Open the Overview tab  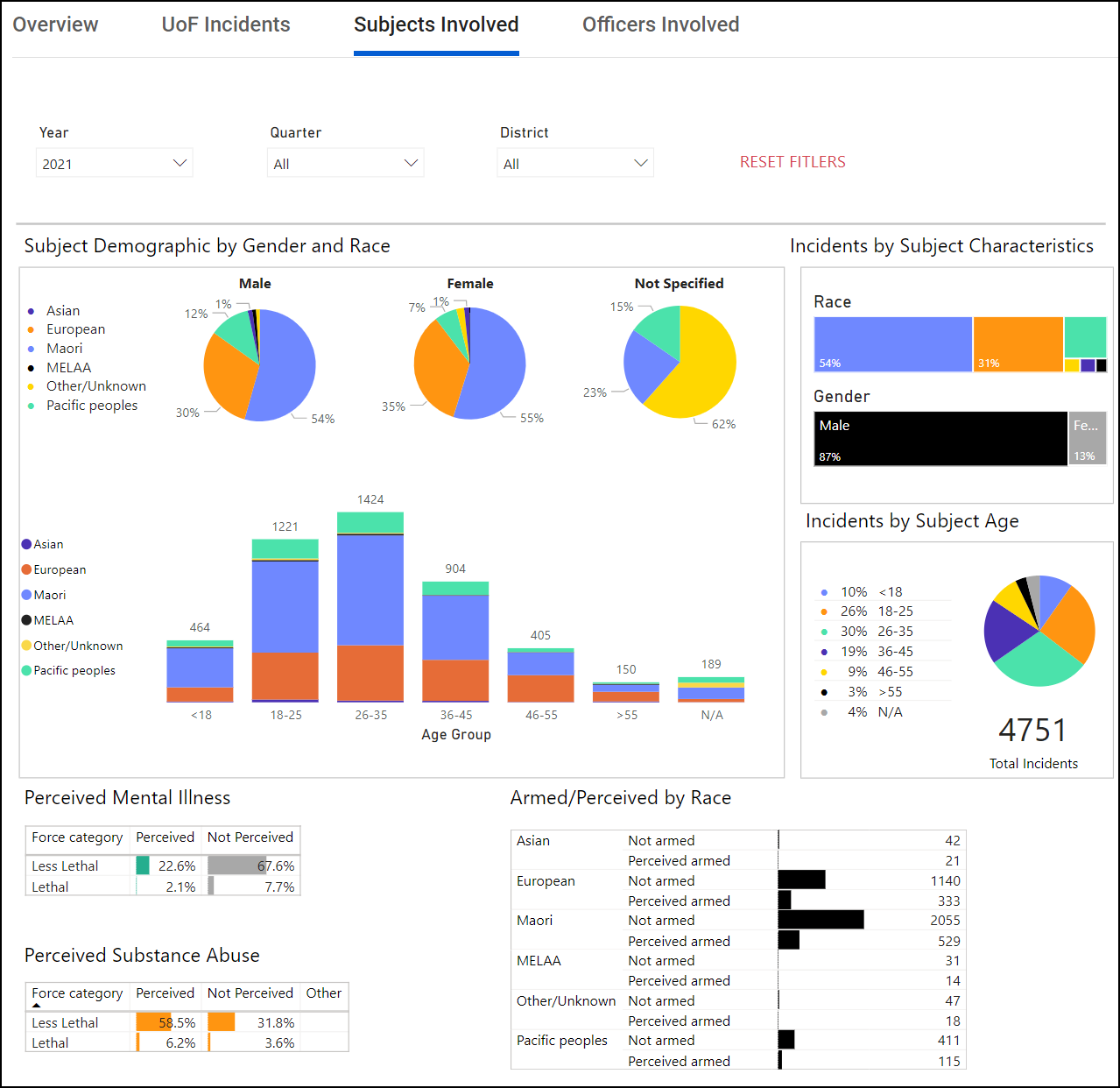[x=55, y=25]
